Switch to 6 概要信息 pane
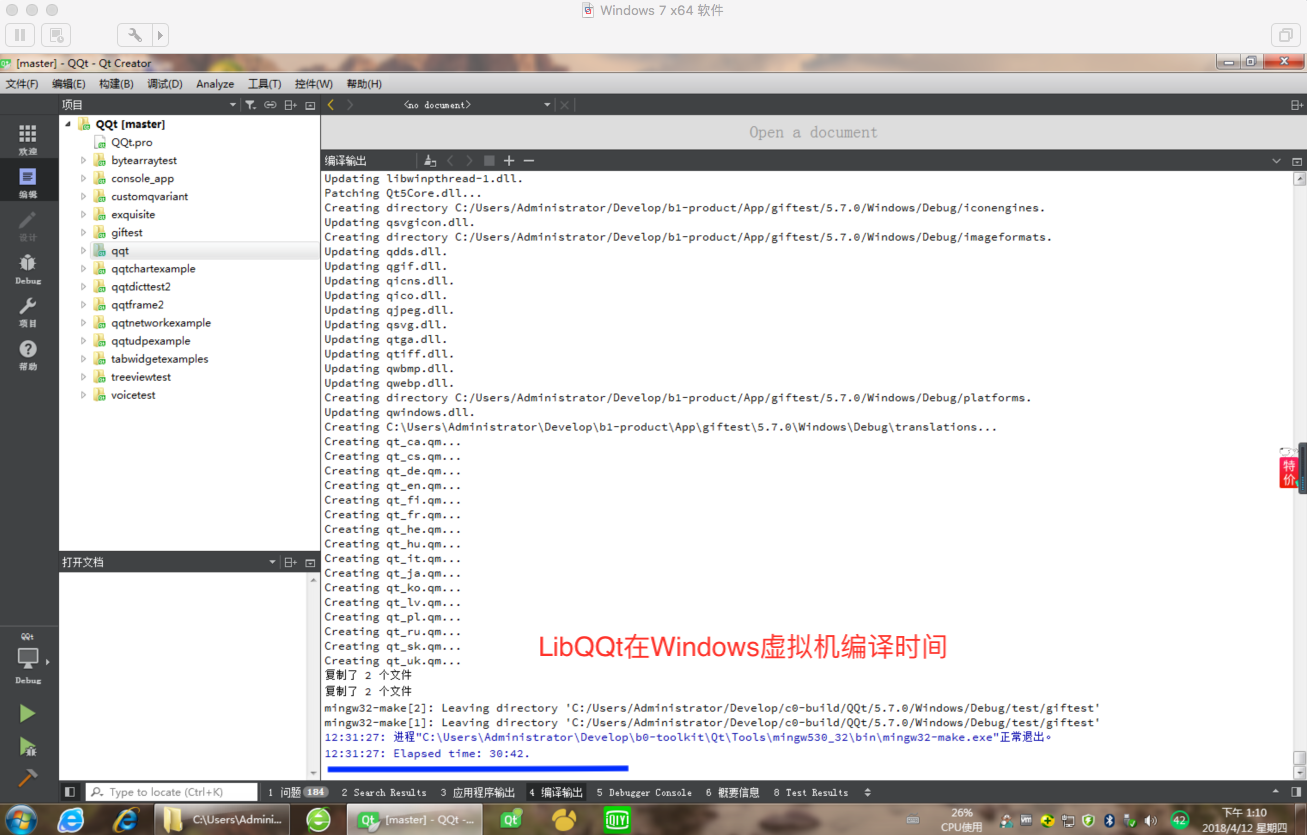 click(733, 792)
